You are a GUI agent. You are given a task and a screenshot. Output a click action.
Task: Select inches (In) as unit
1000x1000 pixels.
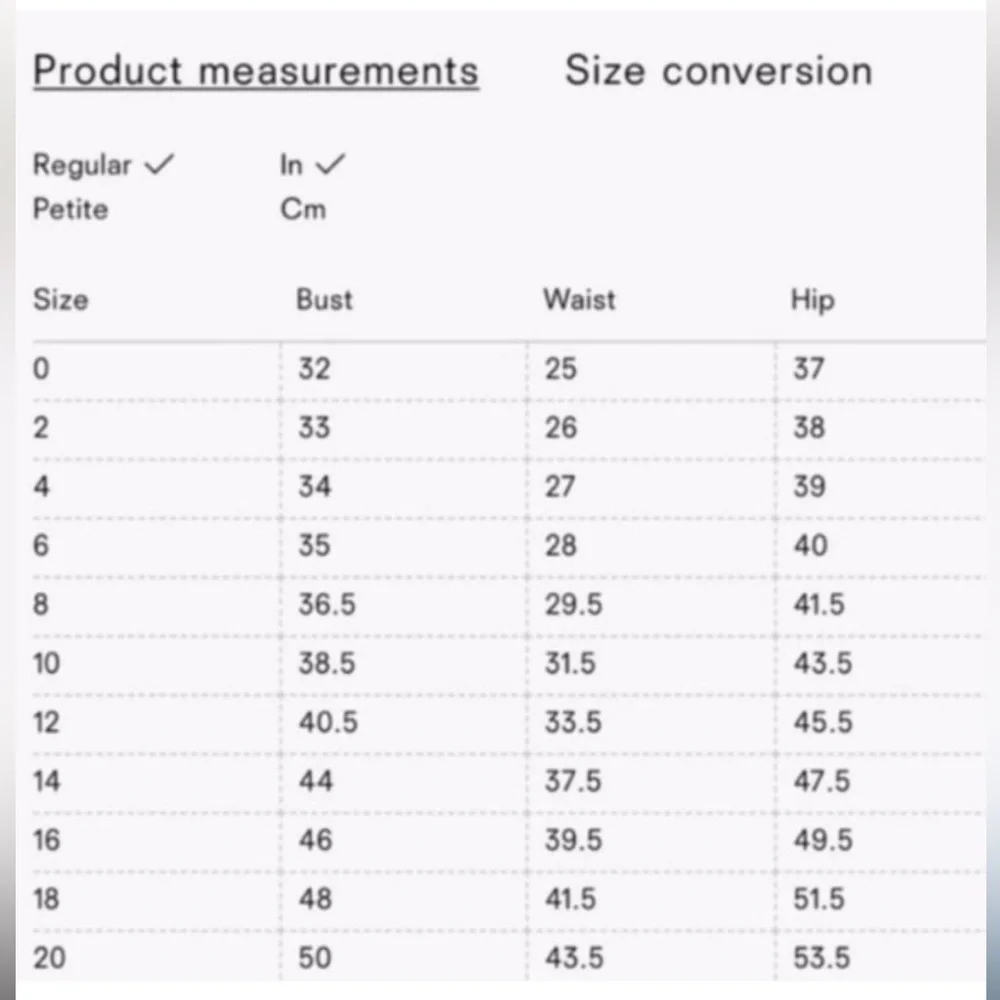(291, 165)
